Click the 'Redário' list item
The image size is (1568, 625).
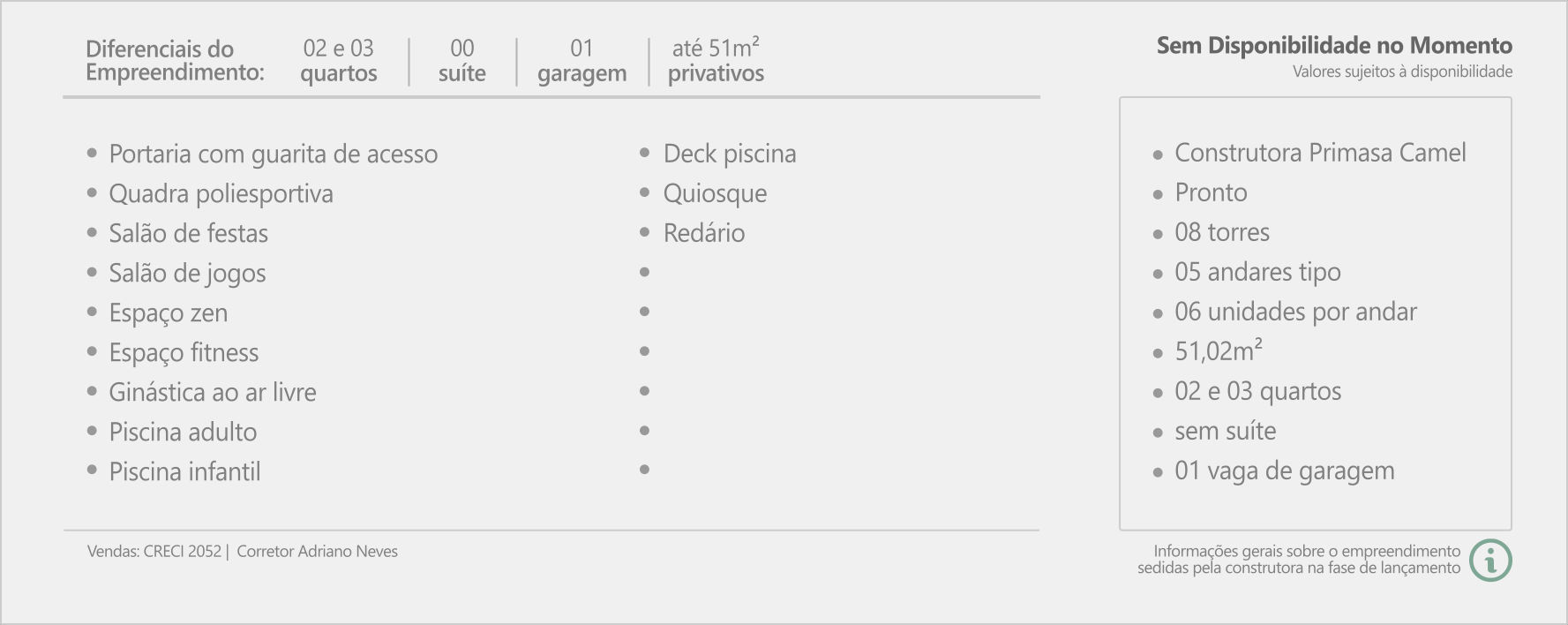click(704, 233)
